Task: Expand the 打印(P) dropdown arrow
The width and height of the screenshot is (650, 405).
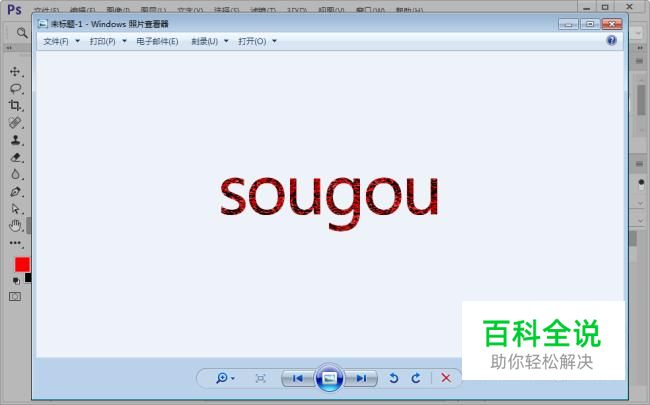Action: click(x=124, y=41)
